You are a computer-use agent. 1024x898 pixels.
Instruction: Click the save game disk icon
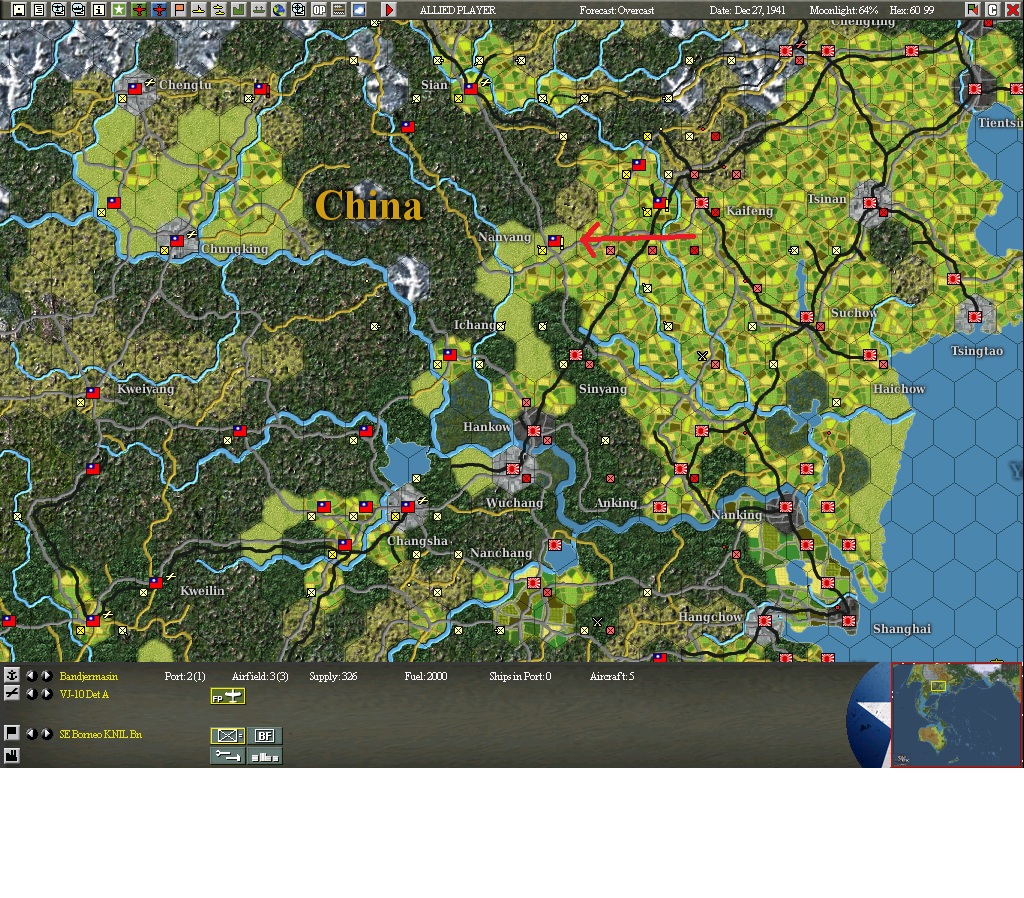[x=19, y=10]
